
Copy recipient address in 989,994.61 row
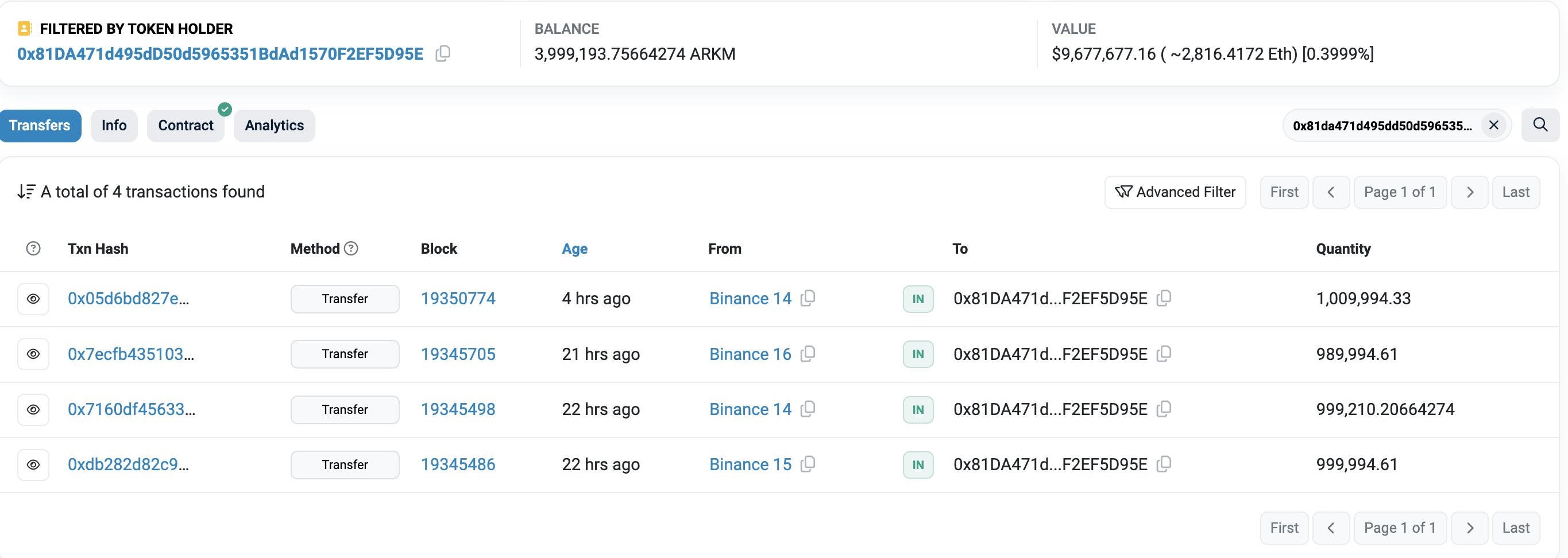[1164, 354]
